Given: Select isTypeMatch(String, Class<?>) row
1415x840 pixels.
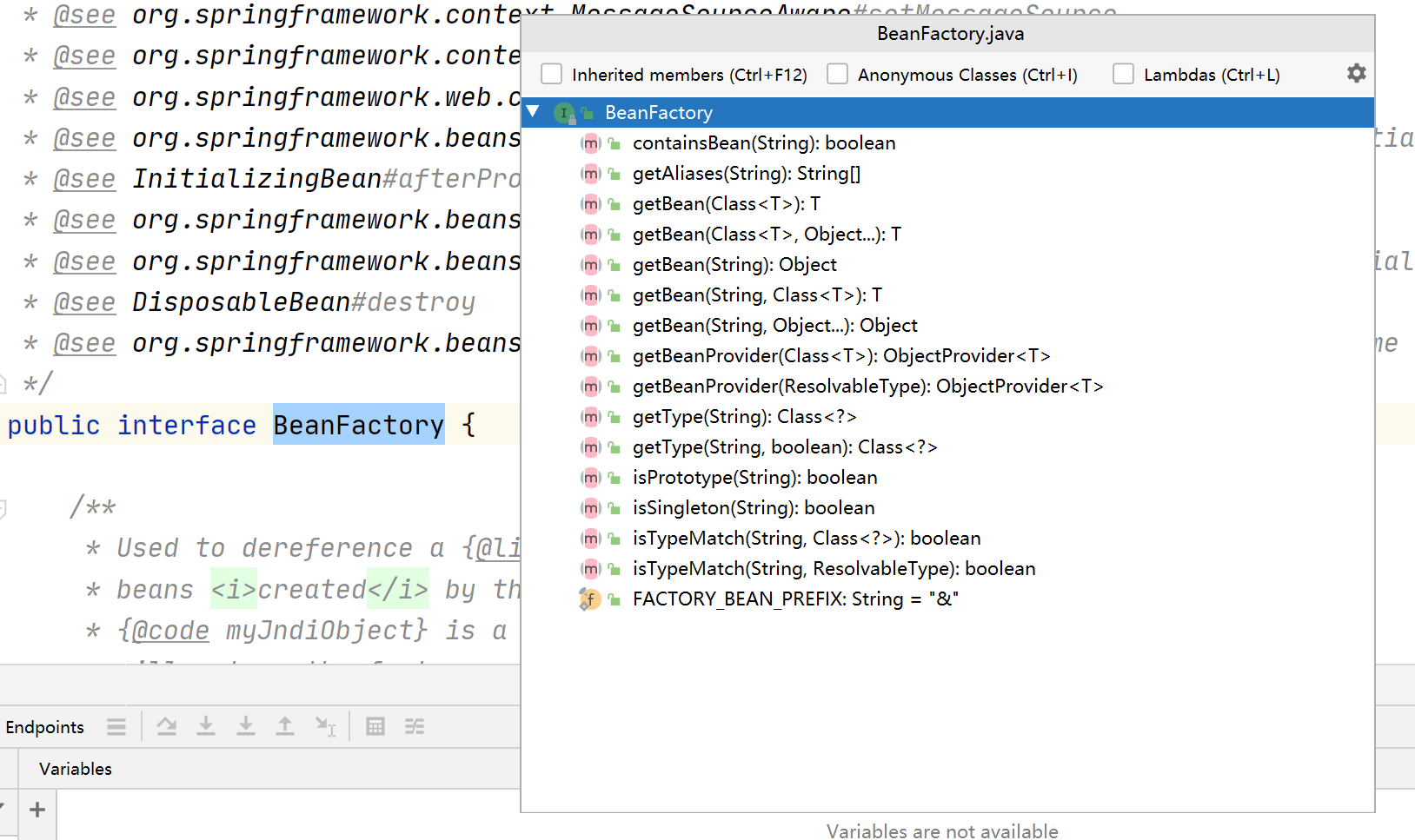Looking at the screenshot, I should [x=947, y=539].
